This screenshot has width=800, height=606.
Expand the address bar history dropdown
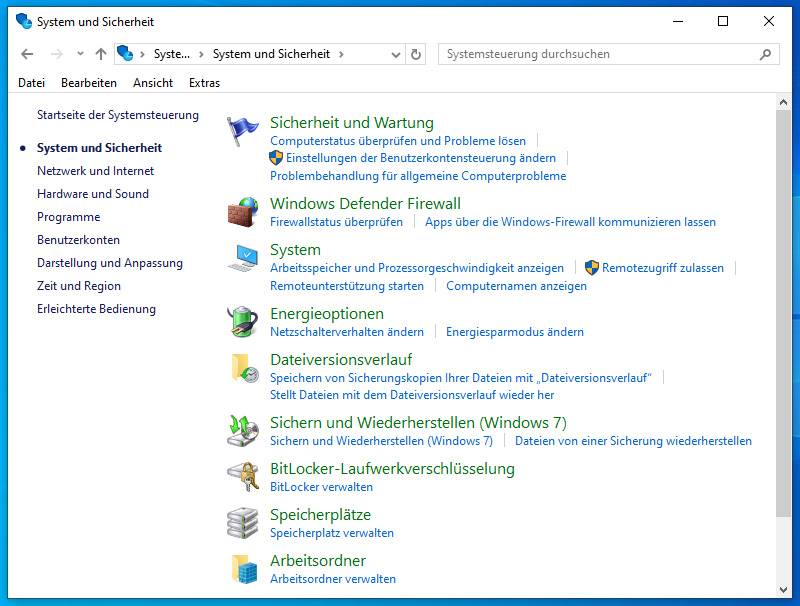396,54
